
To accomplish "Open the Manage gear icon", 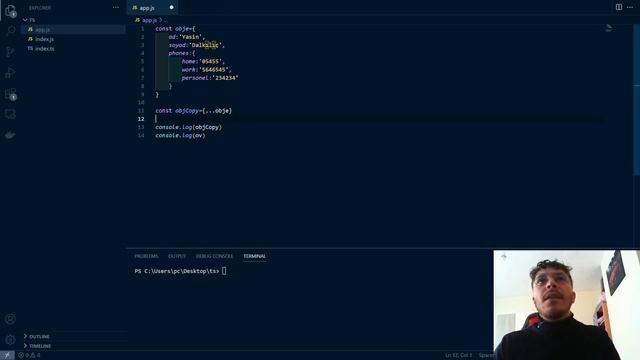I will pyautogui.click(x=10, y=339).
